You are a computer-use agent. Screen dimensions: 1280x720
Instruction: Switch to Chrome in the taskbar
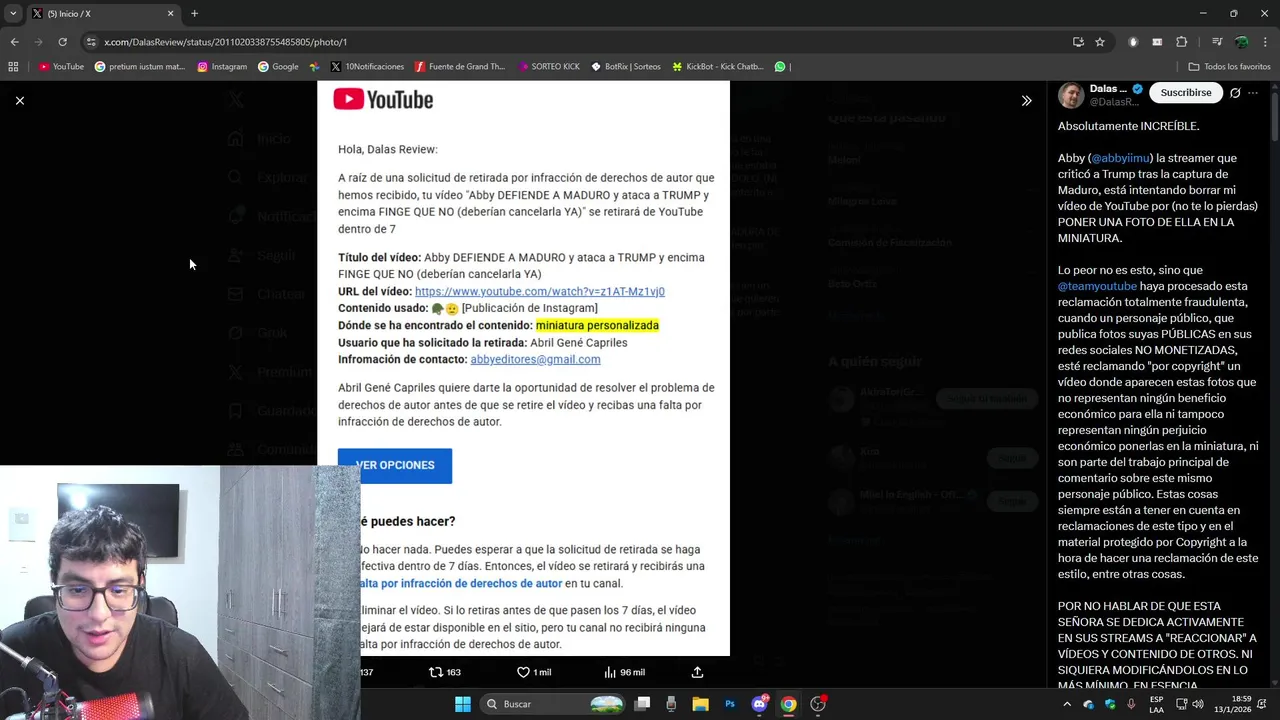(x=788, y=704)
